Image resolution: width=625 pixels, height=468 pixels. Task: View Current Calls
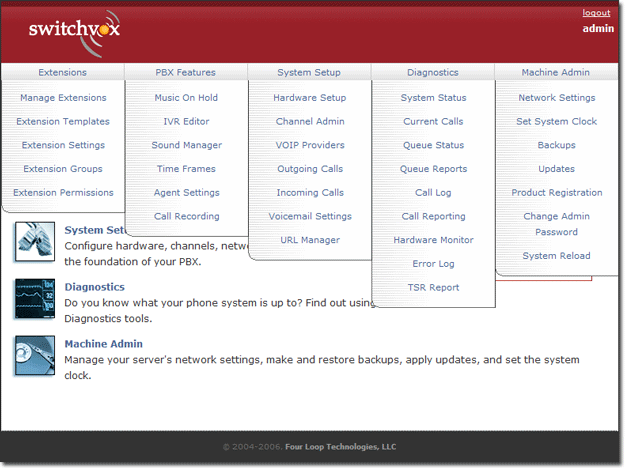[x=433, y=121]
